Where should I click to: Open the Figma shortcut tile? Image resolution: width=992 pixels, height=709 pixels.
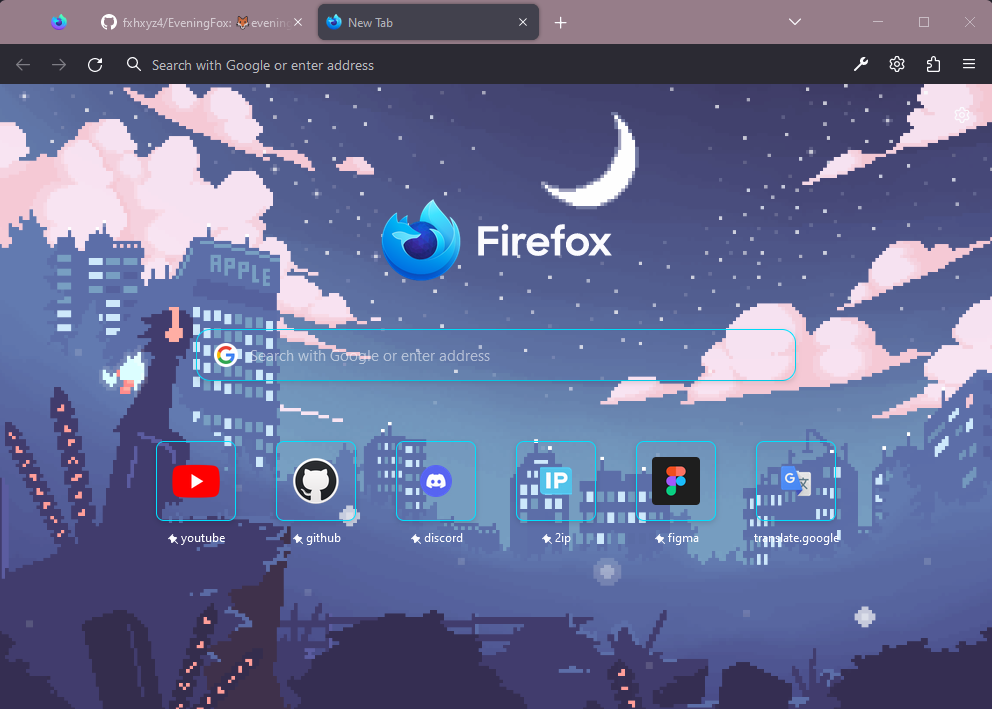[676, 481]
